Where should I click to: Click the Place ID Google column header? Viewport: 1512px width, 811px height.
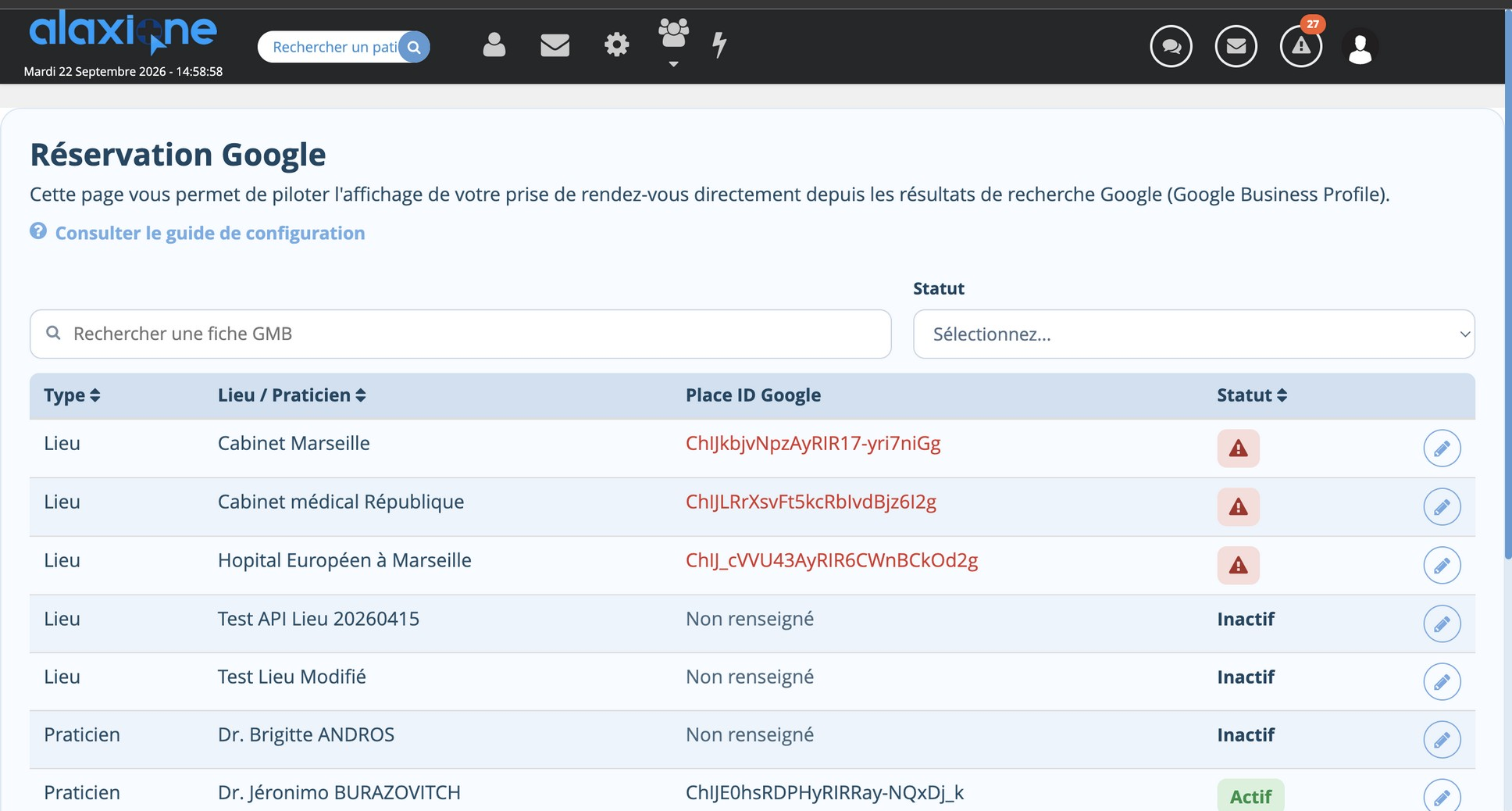tap(753, 395)
